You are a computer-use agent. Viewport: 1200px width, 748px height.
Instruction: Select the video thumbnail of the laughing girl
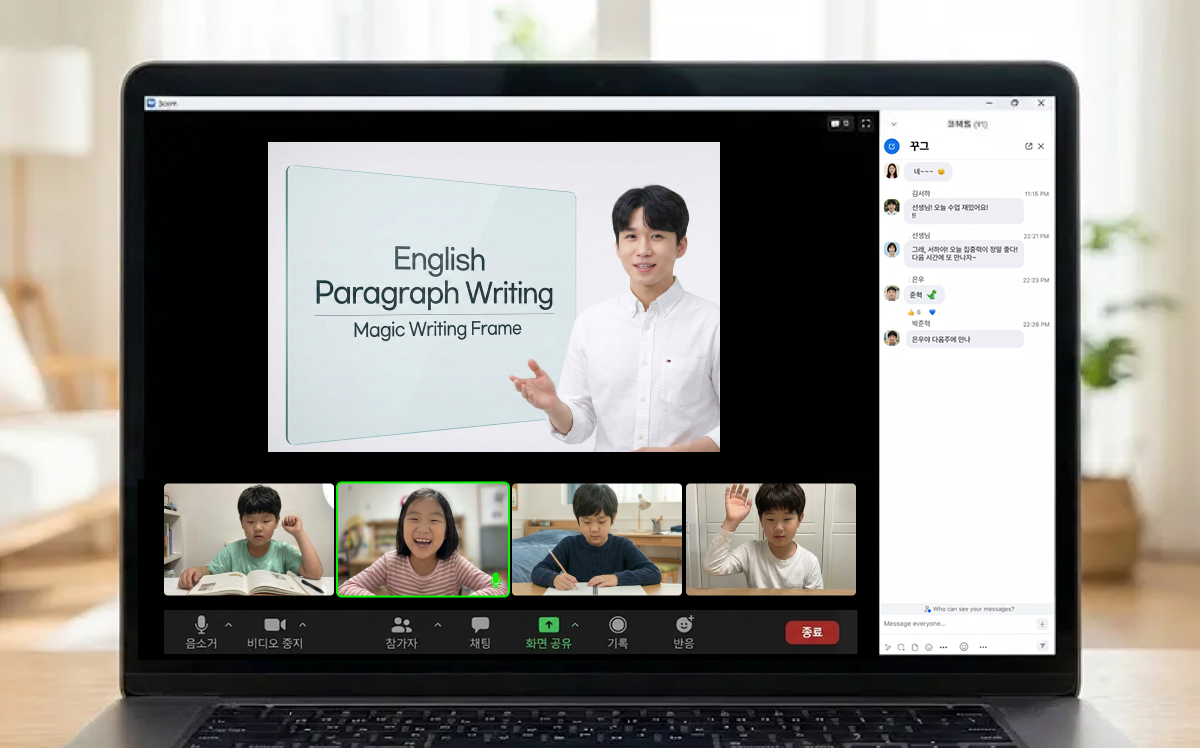click(x=423, y=540)
